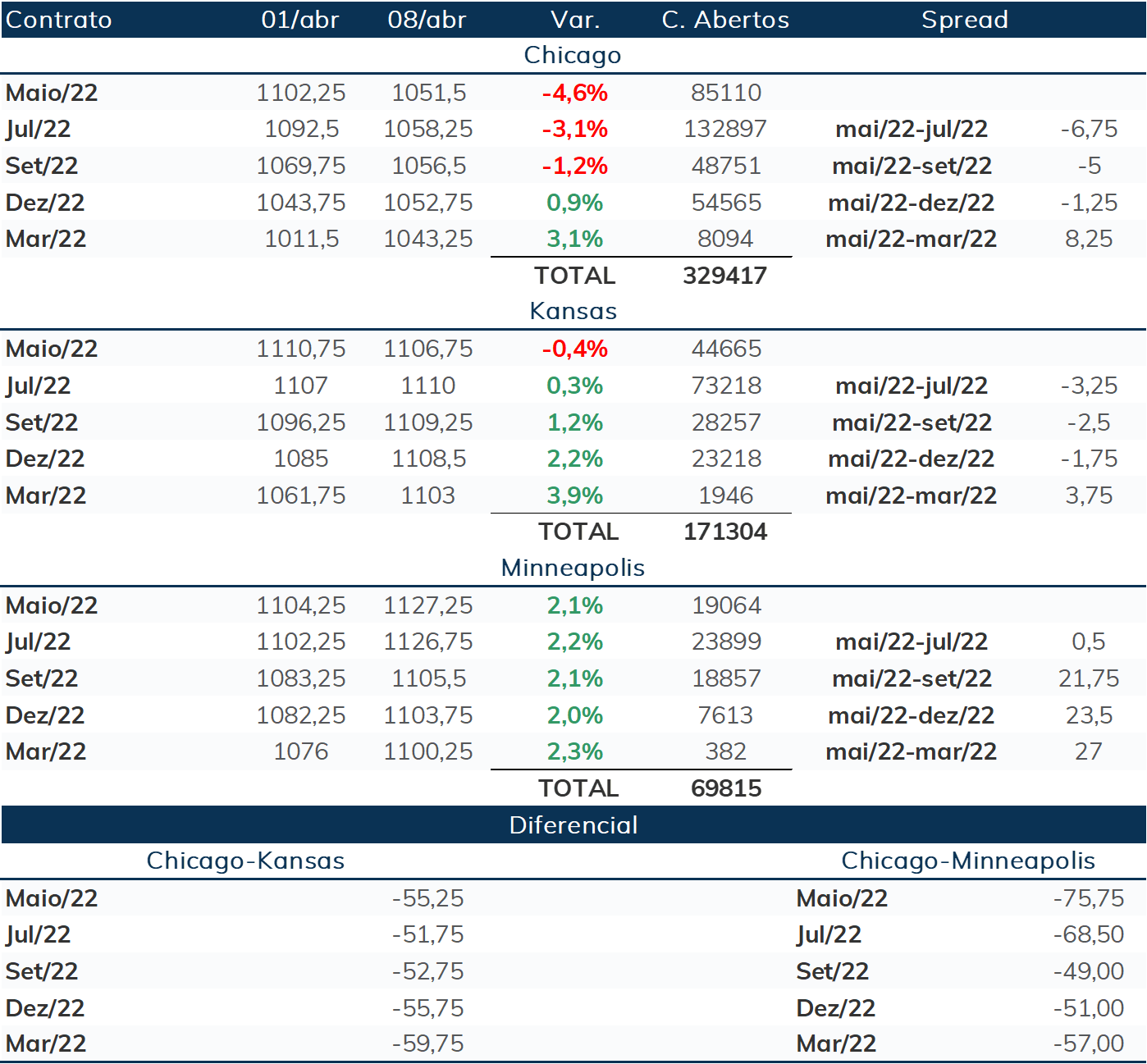Select open contracts value "85110"

pos(726,93)
